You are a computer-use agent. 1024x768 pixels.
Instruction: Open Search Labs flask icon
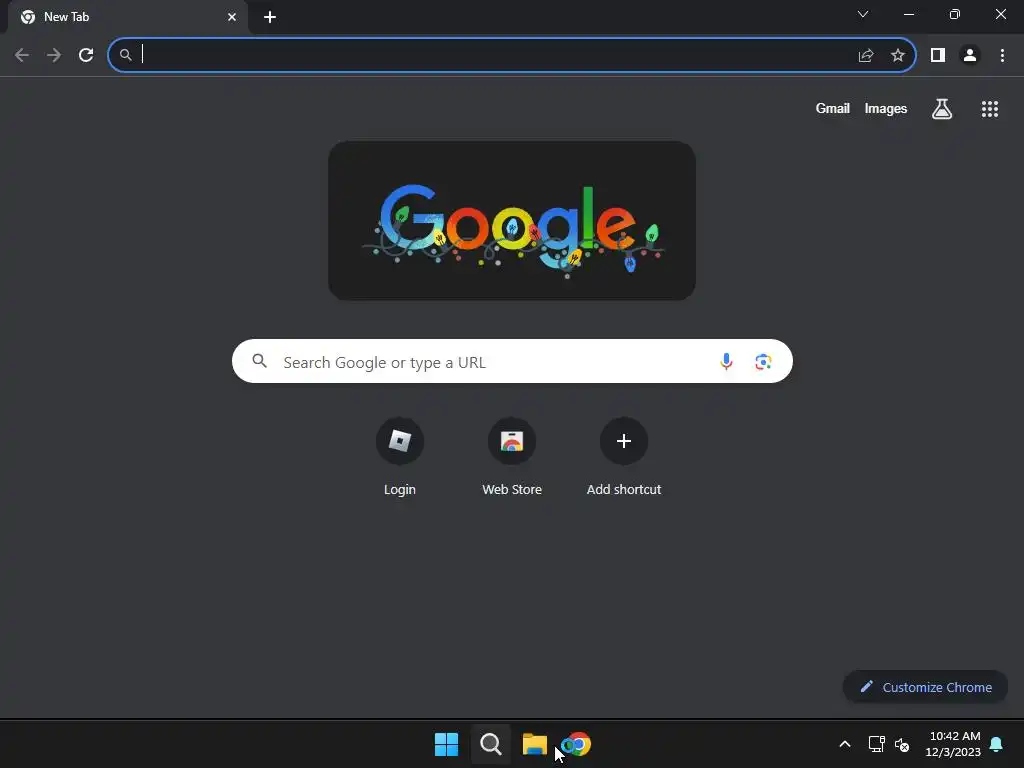pos(942,109)
